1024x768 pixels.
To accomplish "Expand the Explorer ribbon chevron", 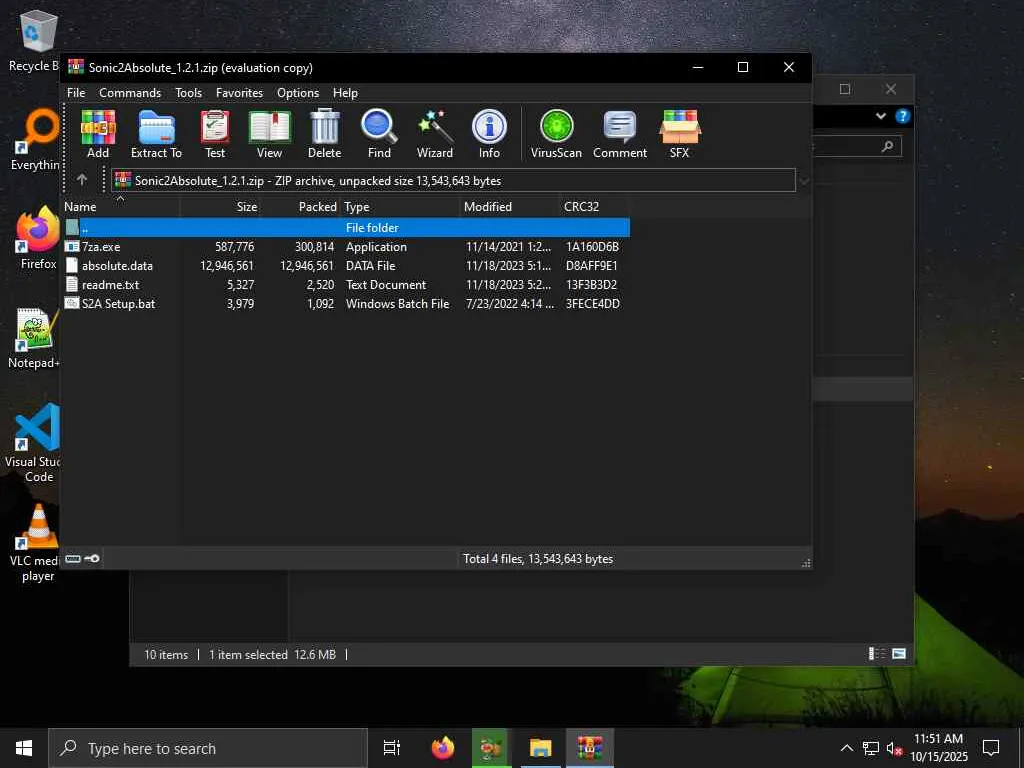I will 880,116.
